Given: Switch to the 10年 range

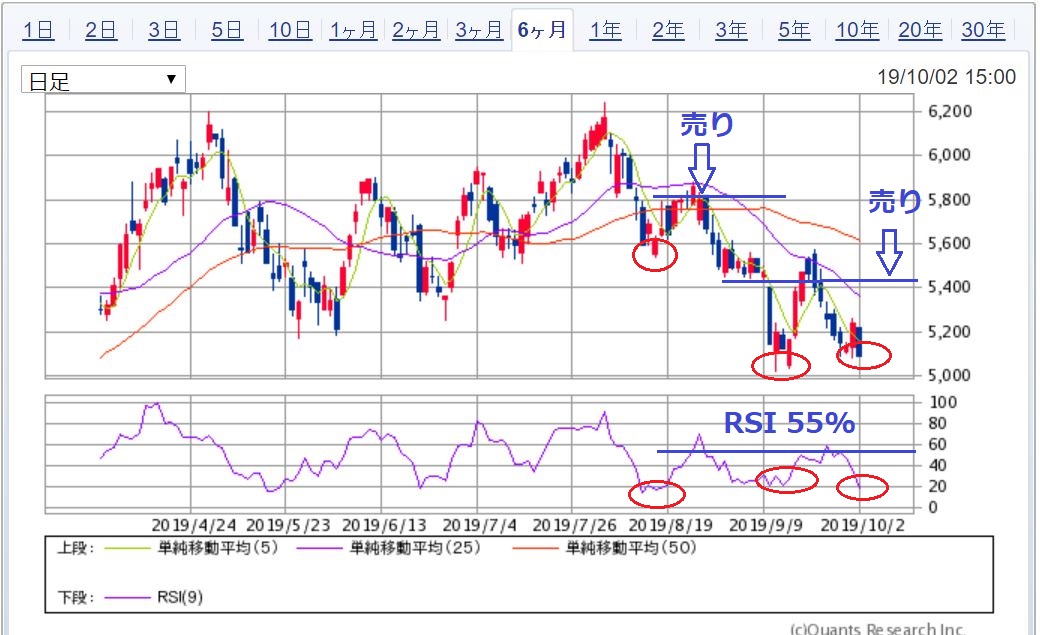Looking at the screenshot, I should coord(857,30).
